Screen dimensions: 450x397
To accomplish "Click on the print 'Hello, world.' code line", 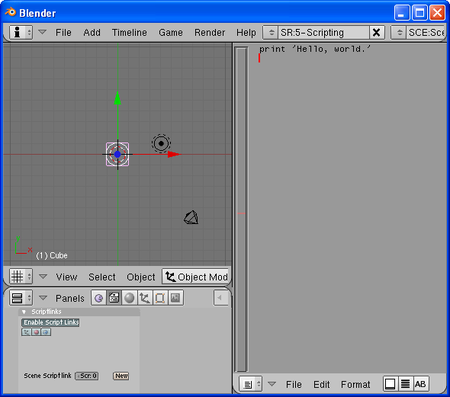I will (315, 49).
